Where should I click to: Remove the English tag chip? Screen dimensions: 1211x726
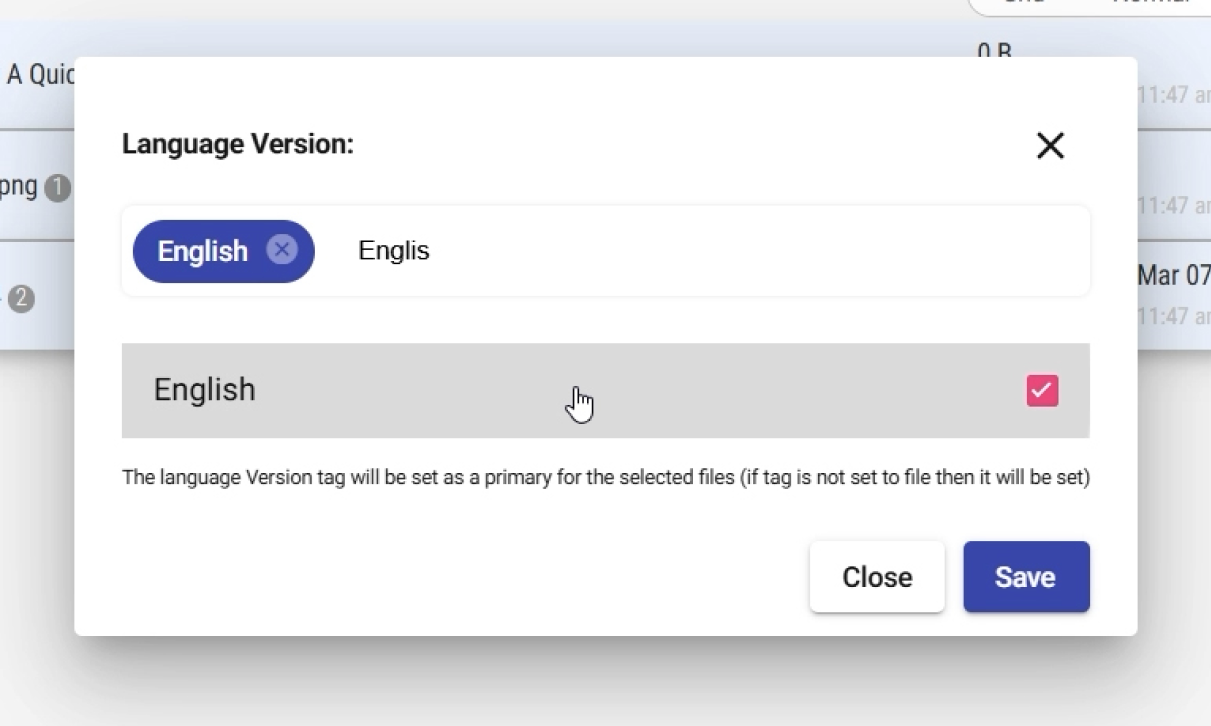282,250
